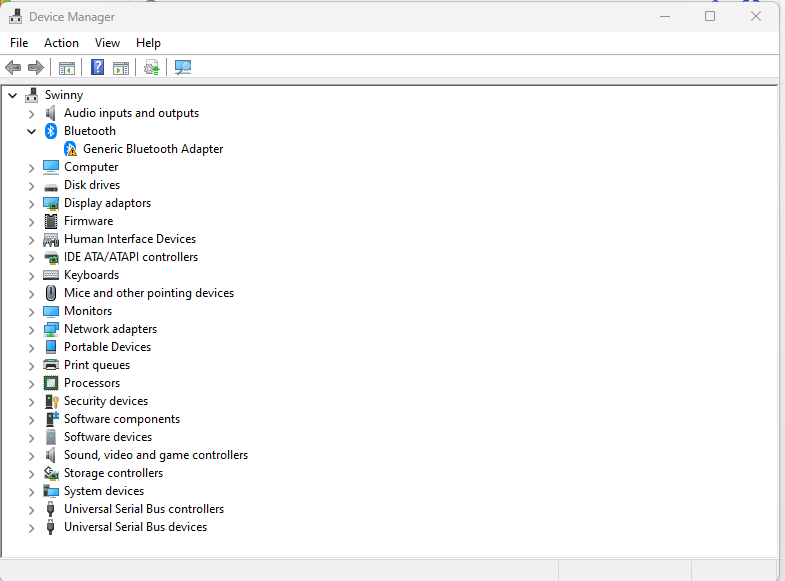Select the Security devices label
The height and width of the screenshot is (581, 785).
point(106,401)
